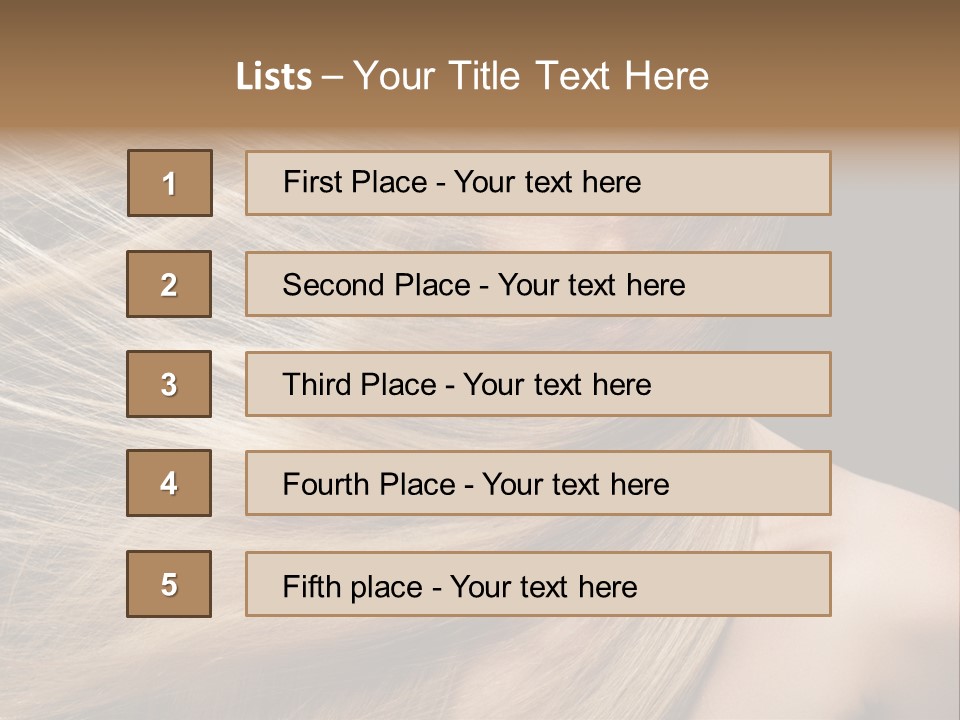Click the bold word Lists in title

click(x=274, y=76)
